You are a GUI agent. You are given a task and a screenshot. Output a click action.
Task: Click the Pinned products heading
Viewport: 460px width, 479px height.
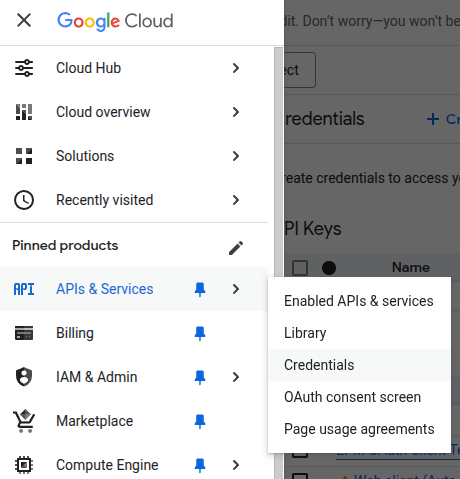tap(65, 246)
